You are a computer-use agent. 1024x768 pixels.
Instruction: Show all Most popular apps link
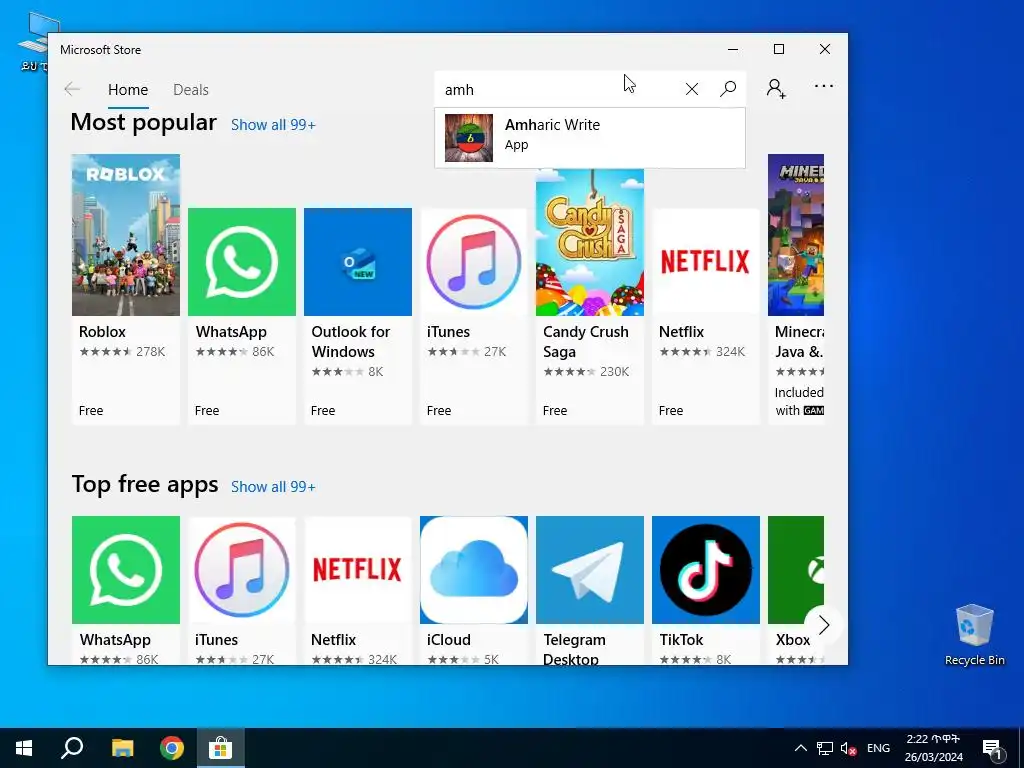coord(273,125)
